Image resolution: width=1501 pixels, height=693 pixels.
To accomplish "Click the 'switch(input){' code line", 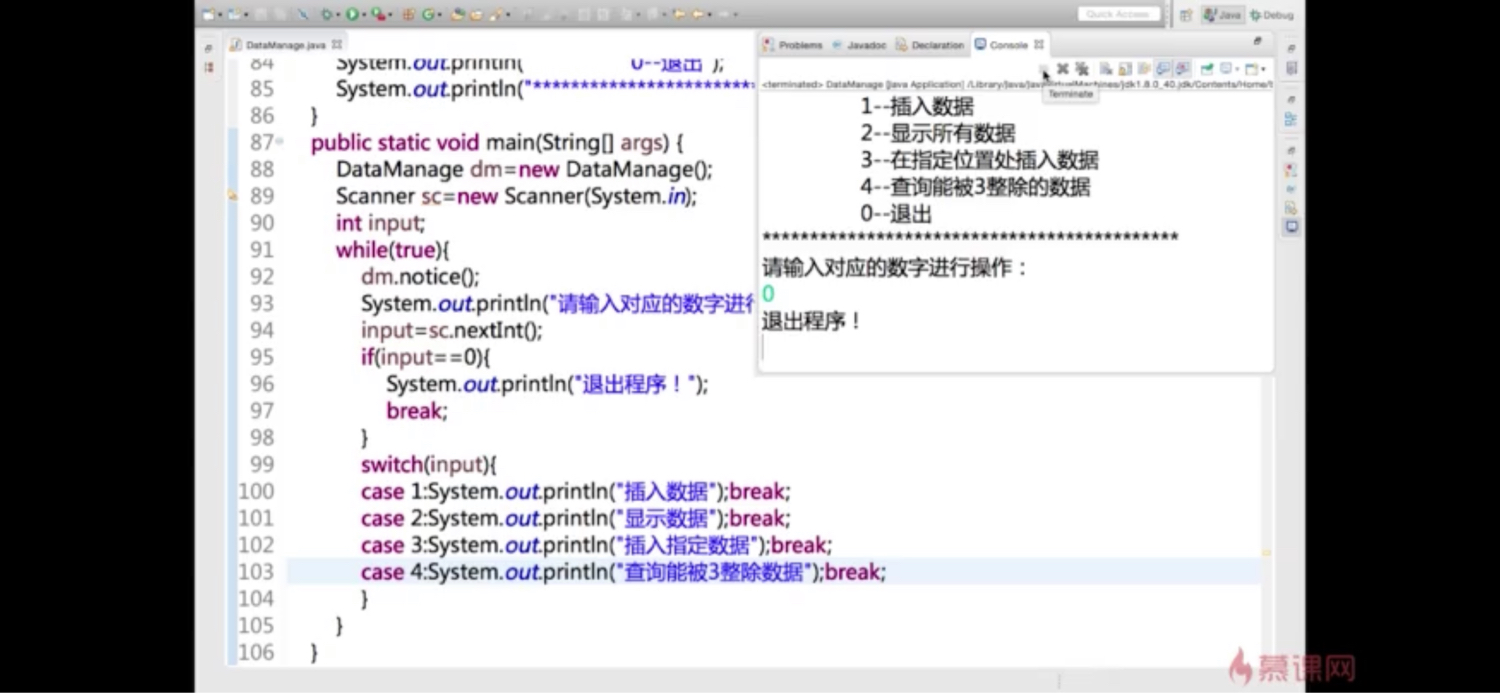I will pos(429,465).
